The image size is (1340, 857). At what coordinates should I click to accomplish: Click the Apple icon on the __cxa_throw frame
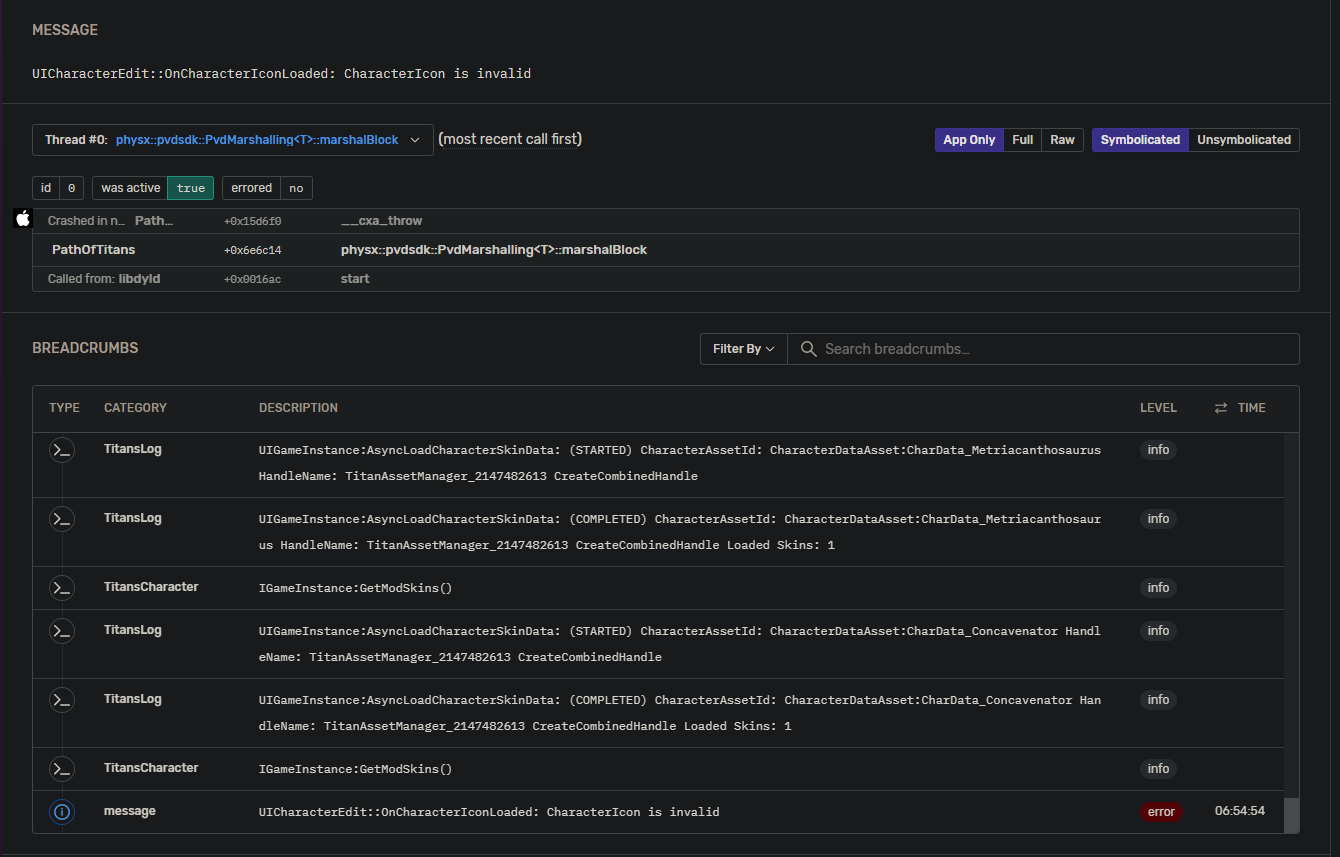(x=22, y=219)
